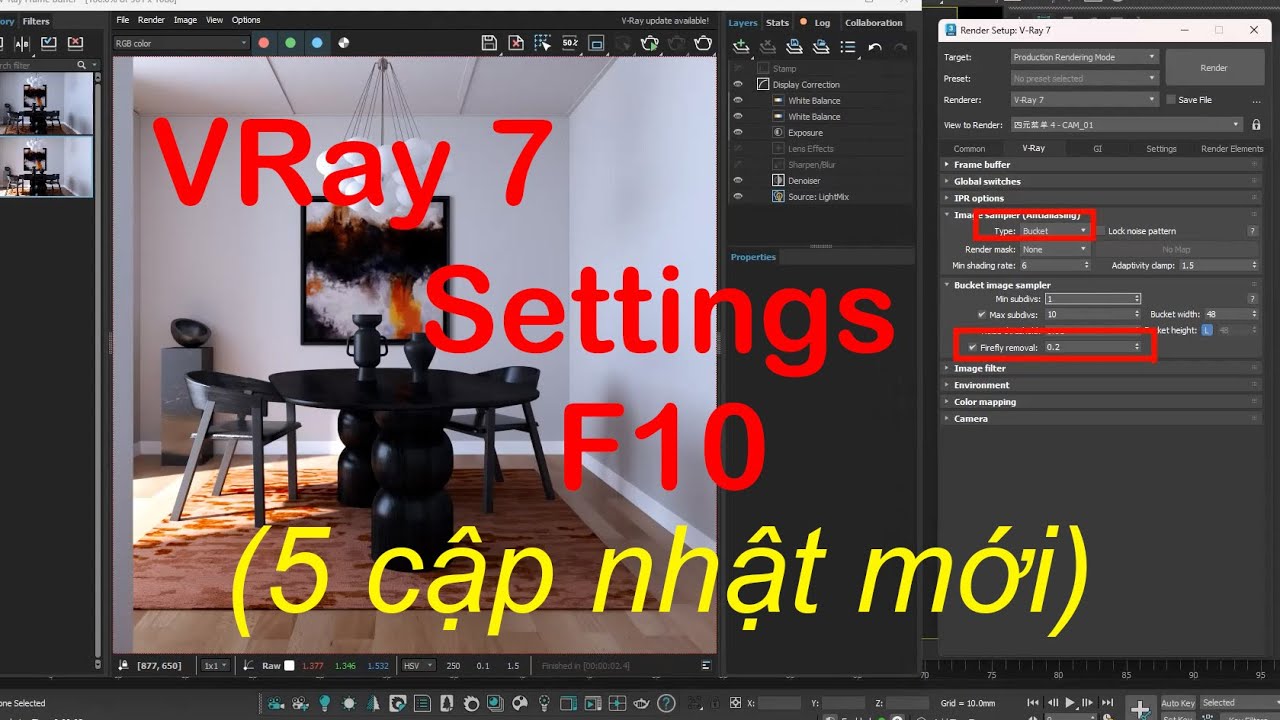The height and width of the screenshot is (720, 1280).
Task: Uncheck the Firefly removal checkbox
Action: coord(972,347)
